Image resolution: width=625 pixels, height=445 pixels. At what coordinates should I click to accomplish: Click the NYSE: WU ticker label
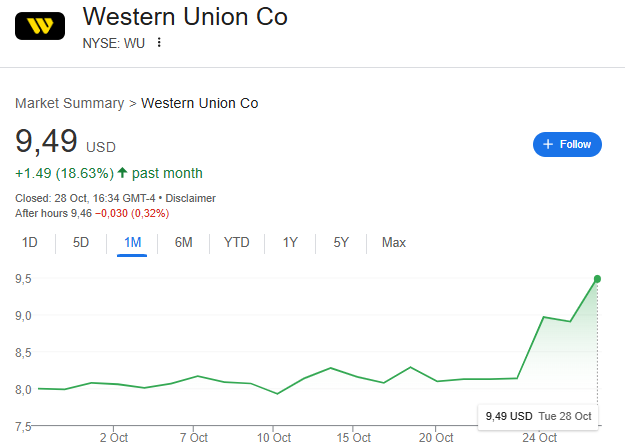(x=114, y=42)
